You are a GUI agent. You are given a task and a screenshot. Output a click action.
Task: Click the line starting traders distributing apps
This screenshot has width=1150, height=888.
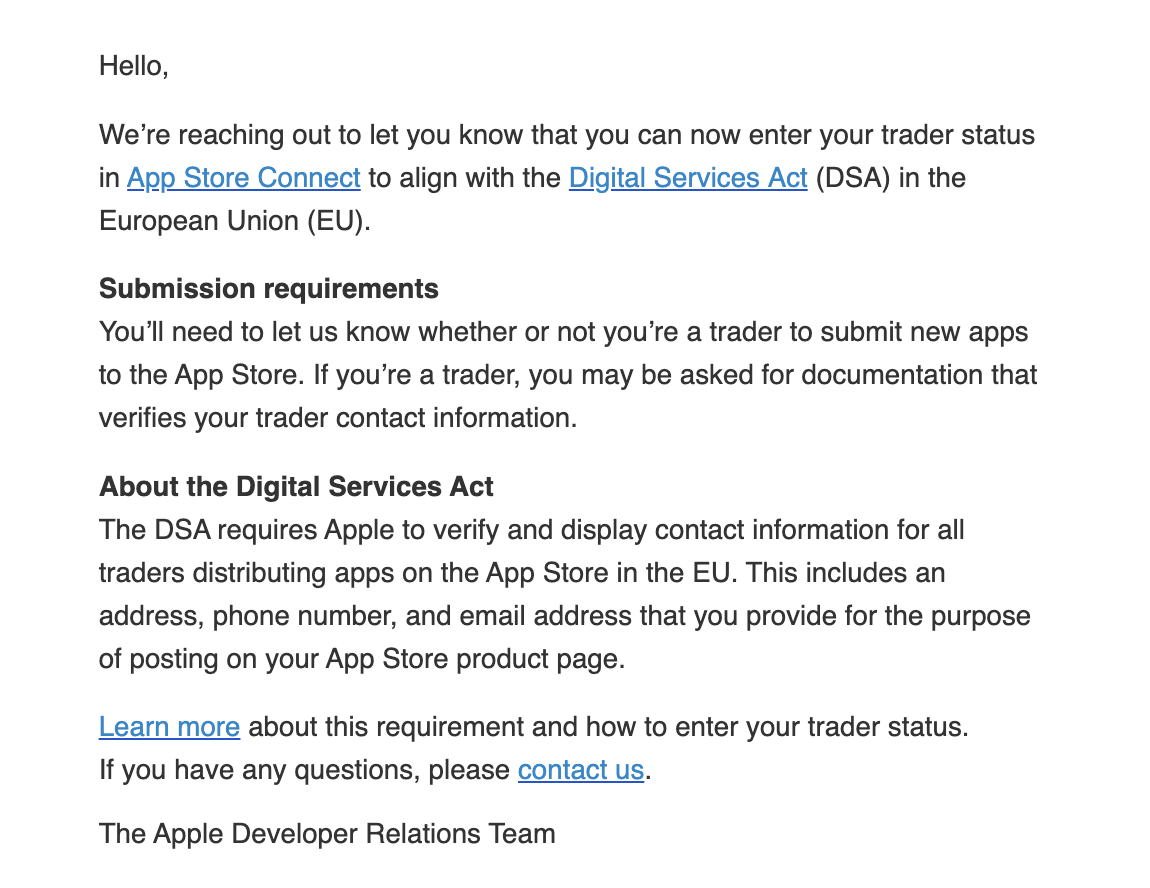pyautogui.click(x=521, y=573)
